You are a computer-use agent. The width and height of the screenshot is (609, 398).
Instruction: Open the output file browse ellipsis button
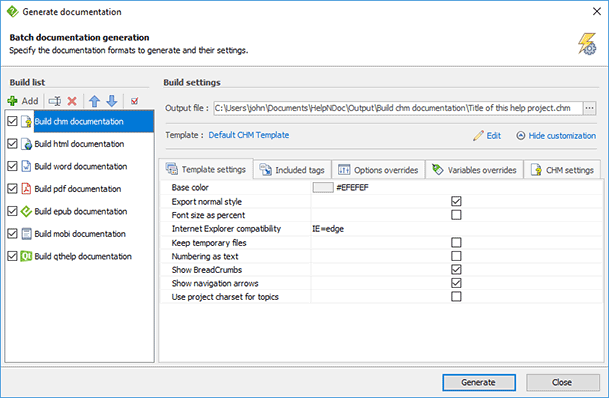coord(589,108)
